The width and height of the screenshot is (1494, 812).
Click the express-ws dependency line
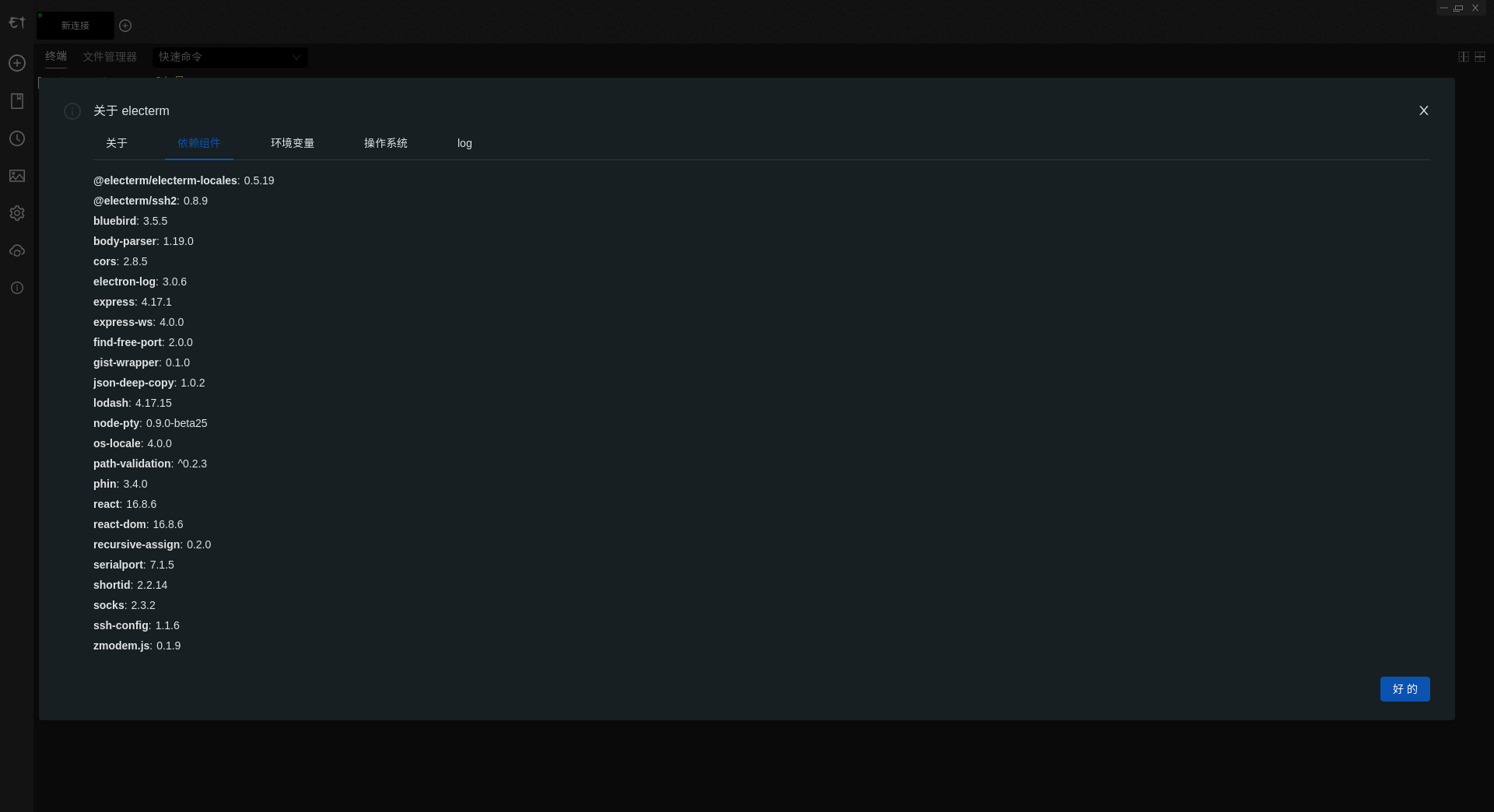point(139,322)
